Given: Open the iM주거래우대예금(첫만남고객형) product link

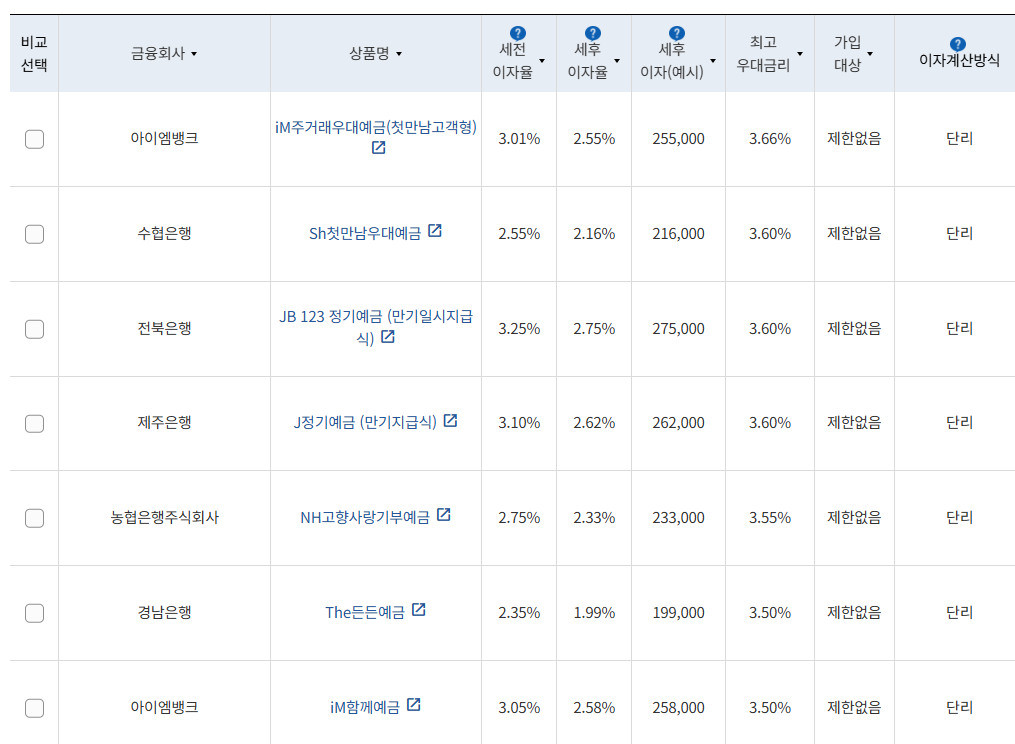Looking at the screenshot, I should click(x=375, y=127).
